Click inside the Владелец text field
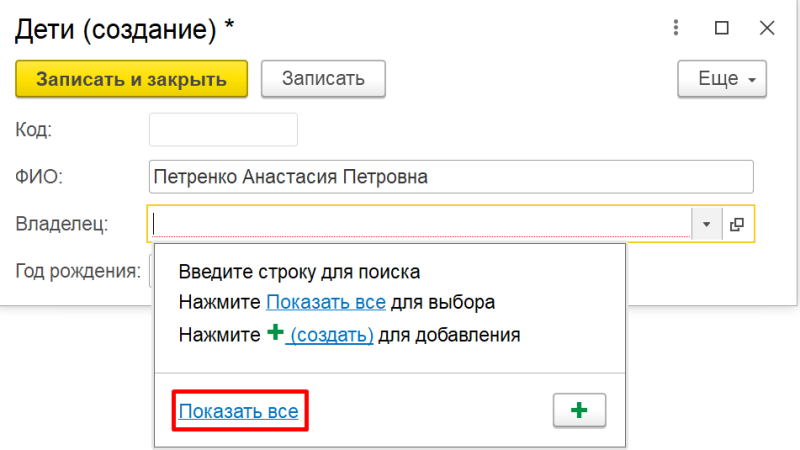The width and height of the screenshot is (800, 450). 420,224
